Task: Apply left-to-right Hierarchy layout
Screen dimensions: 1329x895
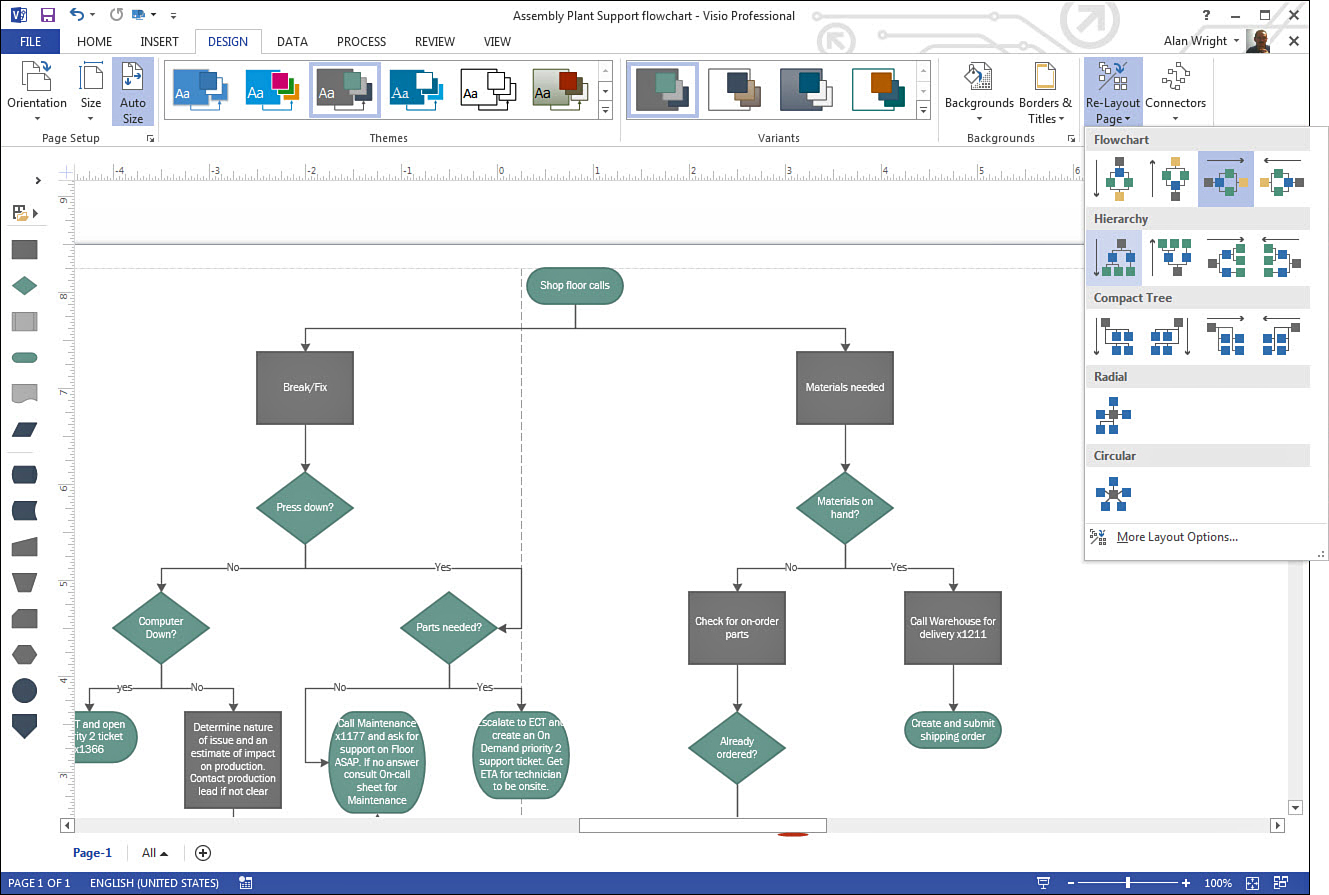Action: pyautogui.click(x=1225, y=258)
